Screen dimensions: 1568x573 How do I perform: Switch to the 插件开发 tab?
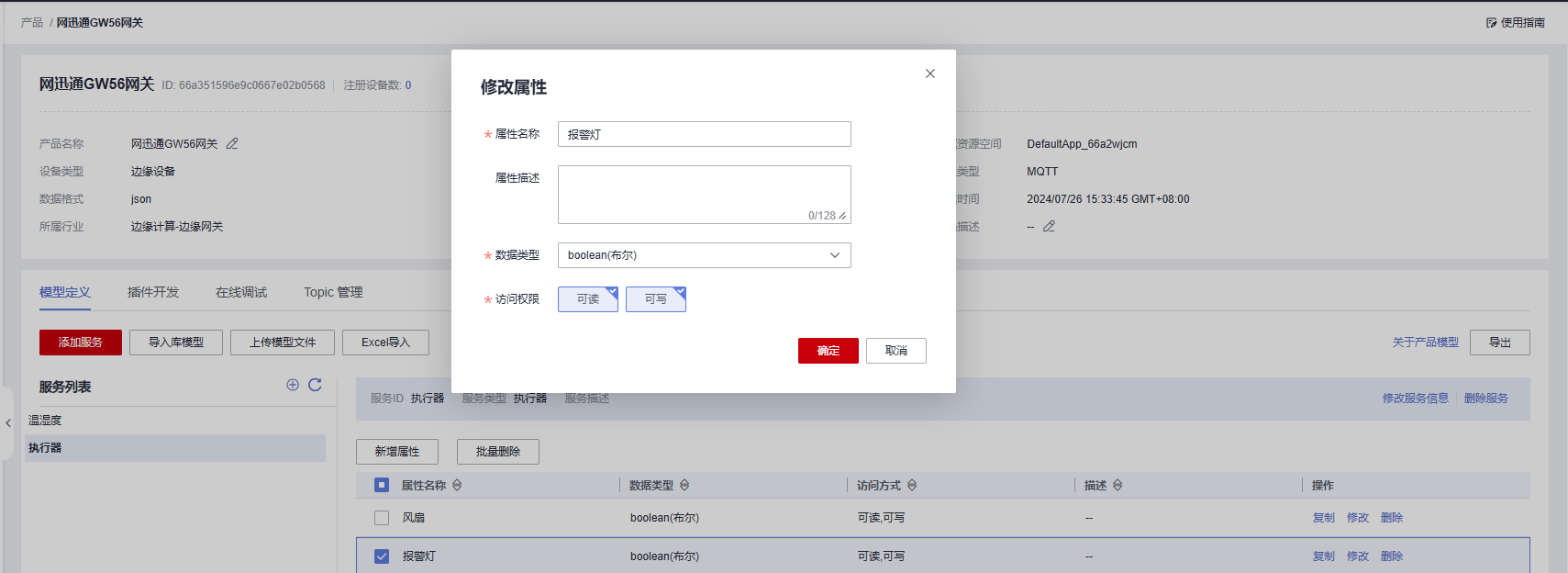pos(153,293)
